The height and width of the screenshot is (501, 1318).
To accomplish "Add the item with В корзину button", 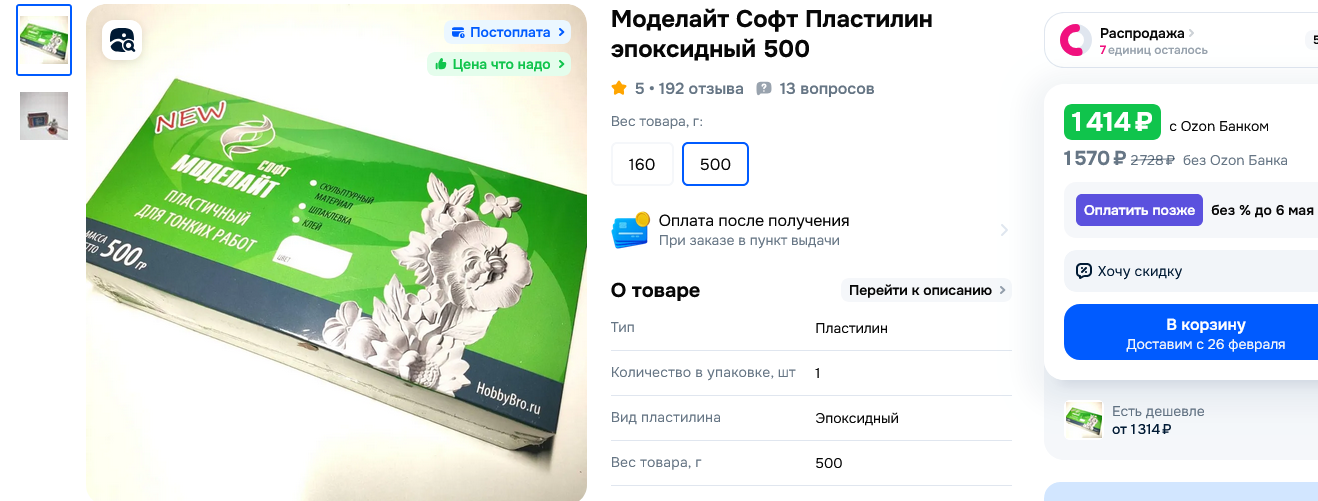I will [x=1191, y=332].
